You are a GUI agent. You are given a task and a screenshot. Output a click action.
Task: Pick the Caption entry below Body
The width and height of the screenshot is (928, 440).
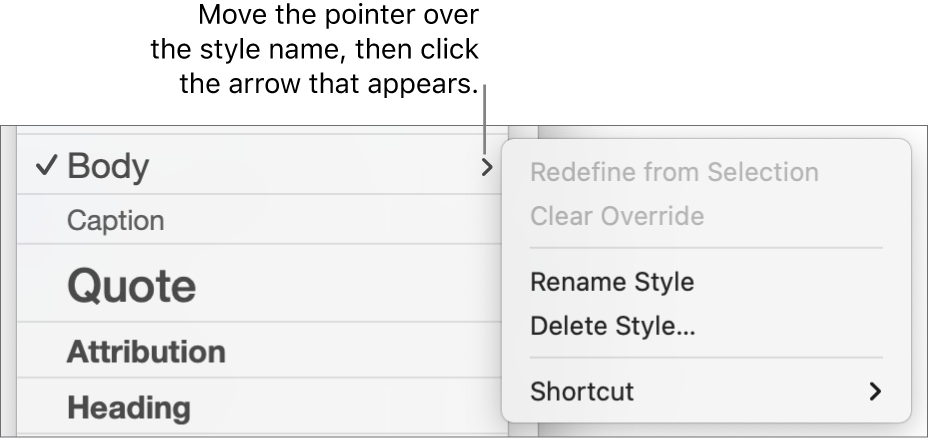(115, 221)
